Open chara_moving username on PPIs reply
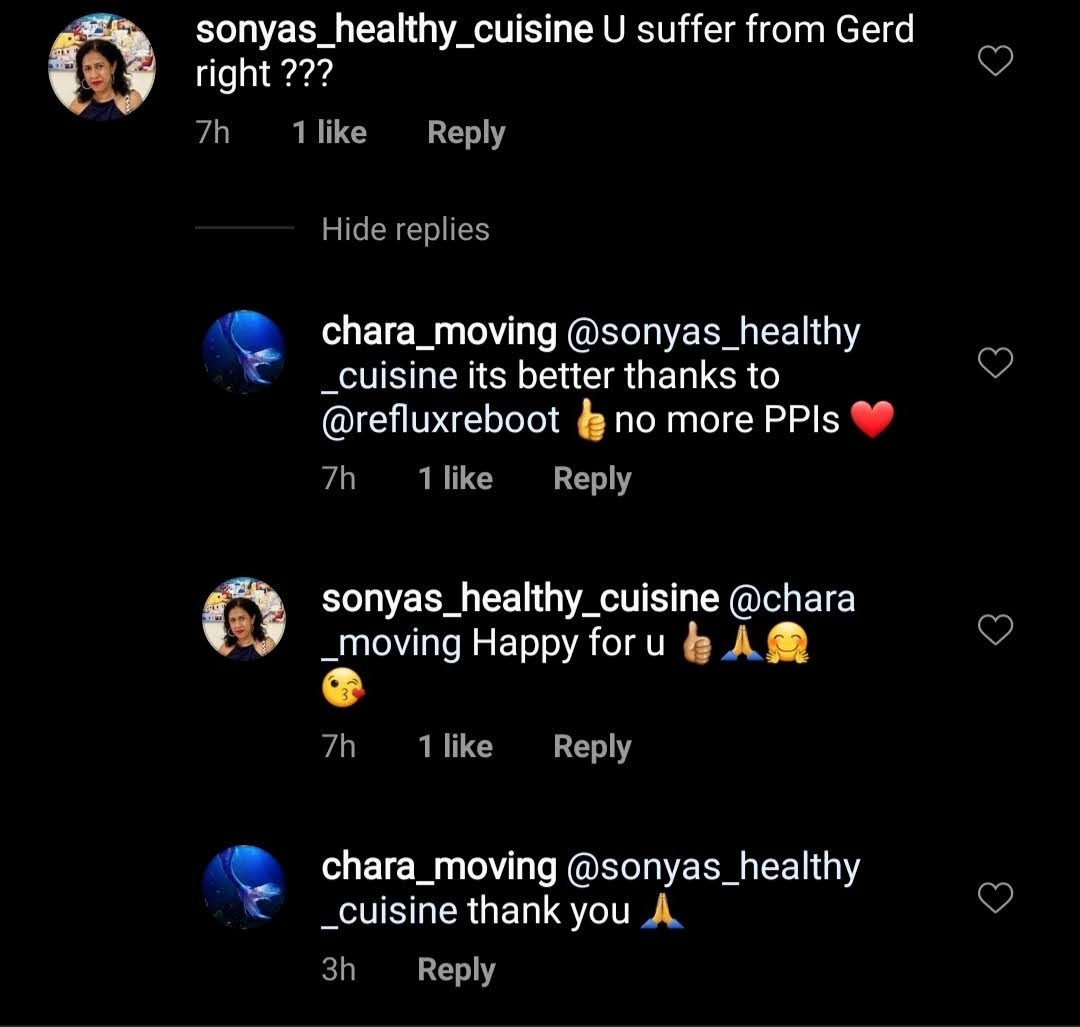The width and height of the screenshot is (1080, 1027). 439,332
